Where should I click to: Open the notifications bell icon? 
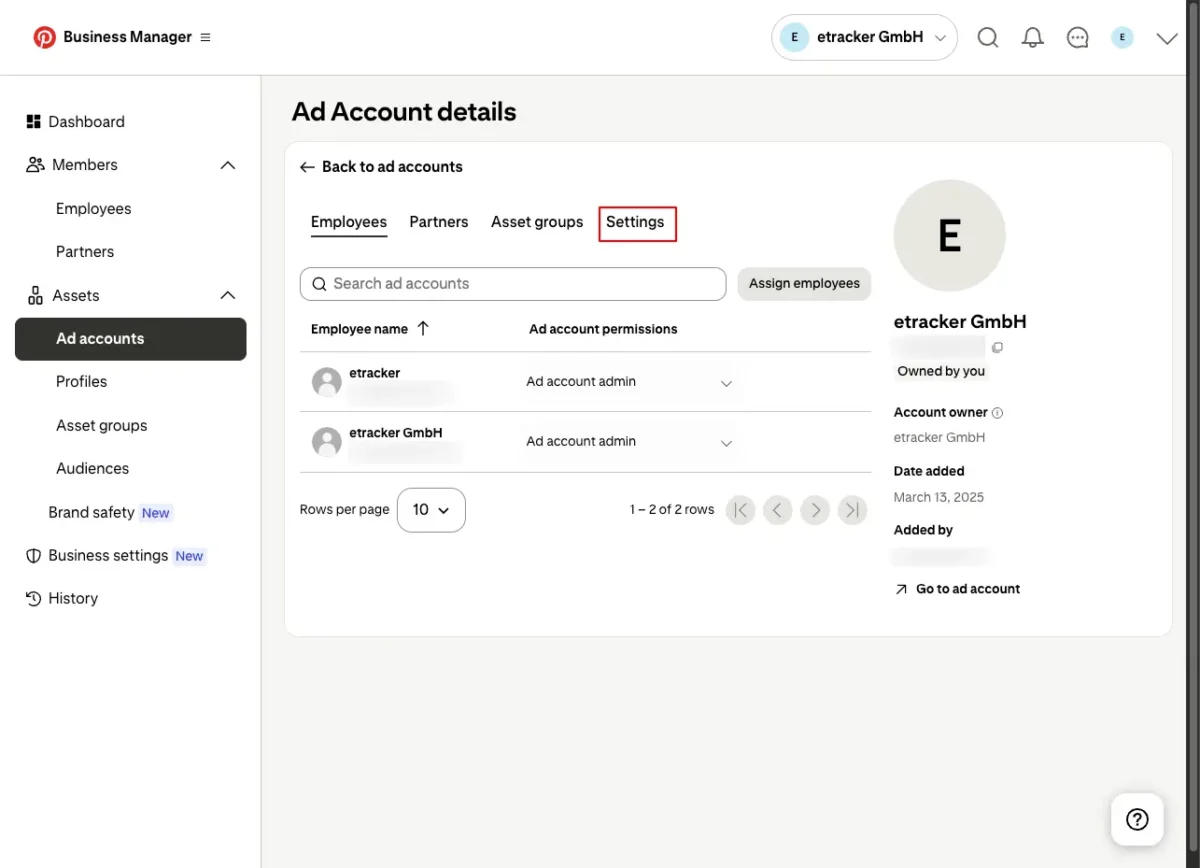tap(1033, 38)
